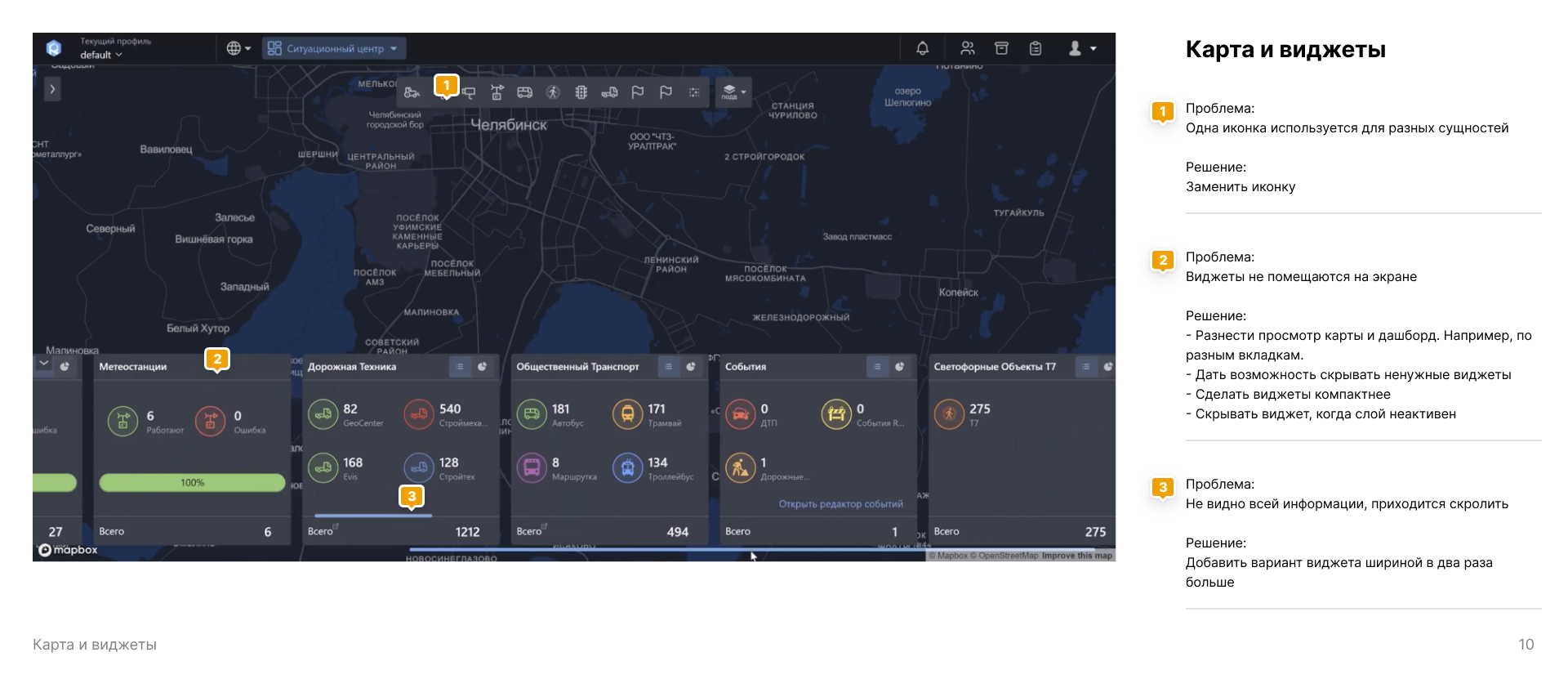Switch События widget to chart view
The image size is (1568, 688).
coord(900,367)
